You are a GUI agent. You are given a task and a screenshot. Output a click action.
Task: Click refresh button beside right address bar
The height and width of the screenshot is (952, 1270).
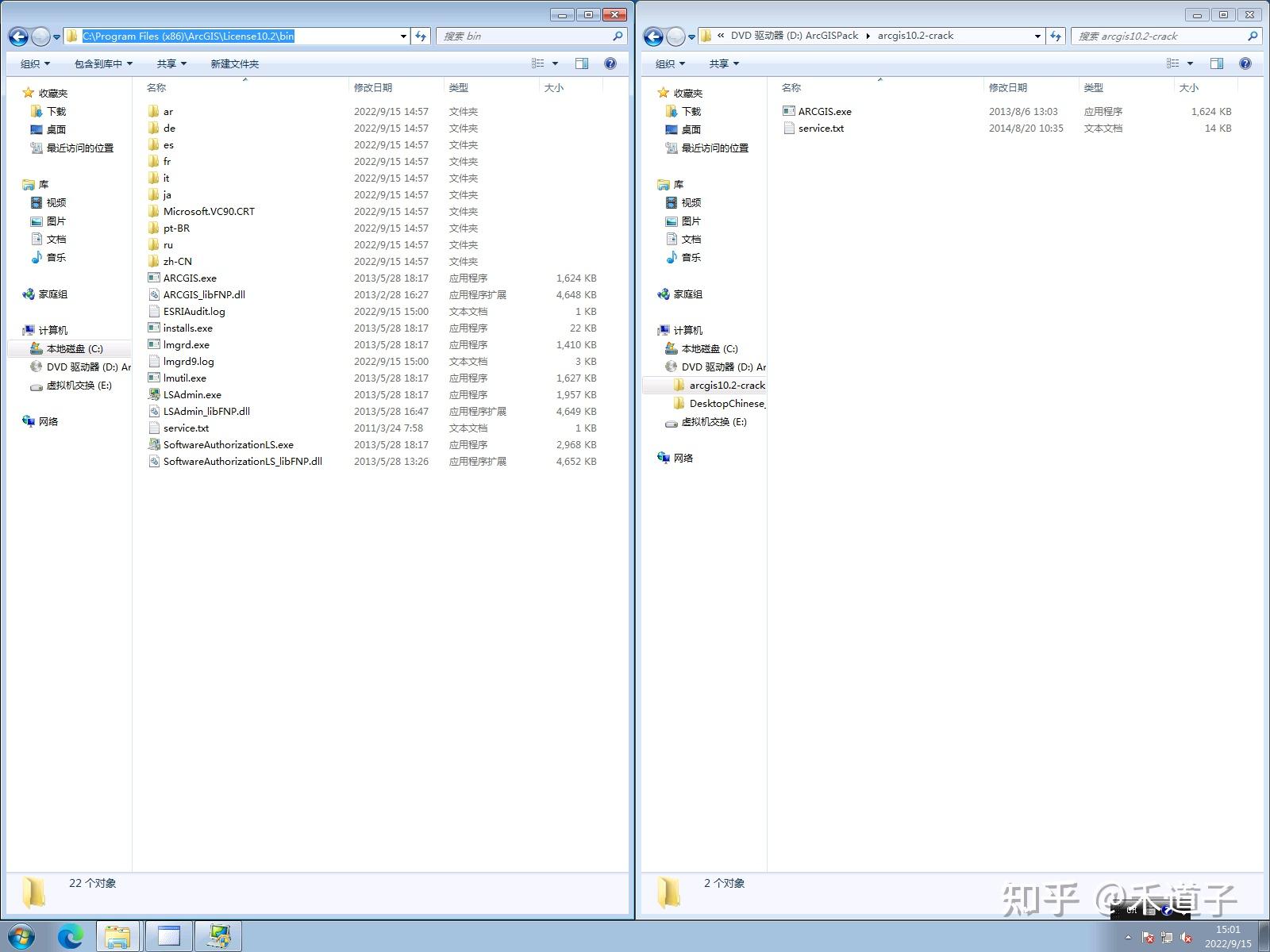point(1056,36)
